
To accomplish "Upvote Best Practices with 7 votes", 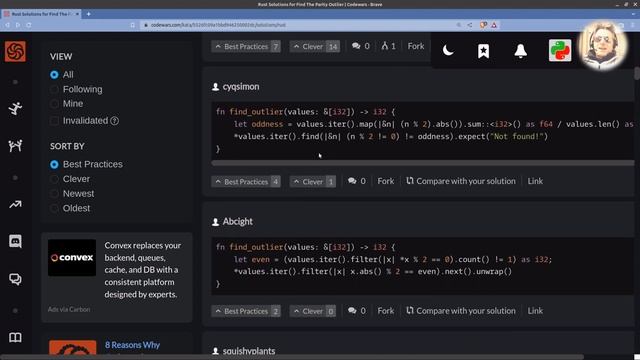I will click(246, 46).
